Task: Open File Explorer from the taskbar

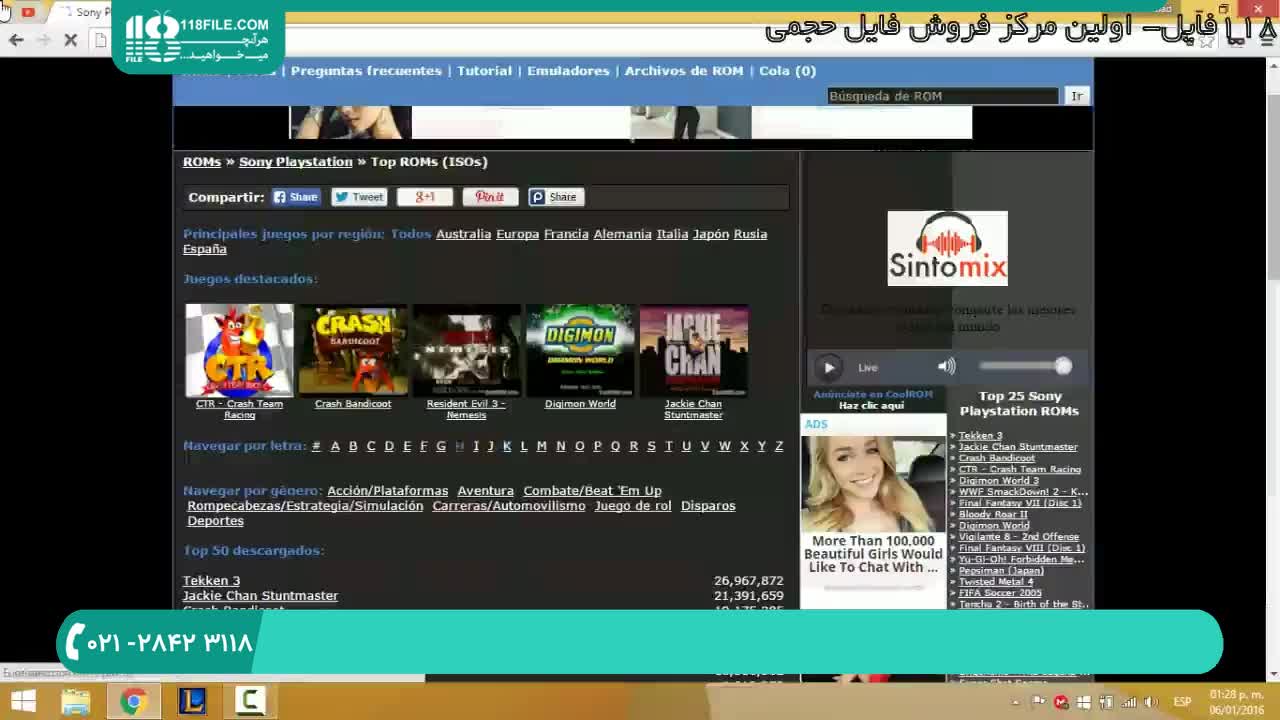Action: [x=76, y=701]
